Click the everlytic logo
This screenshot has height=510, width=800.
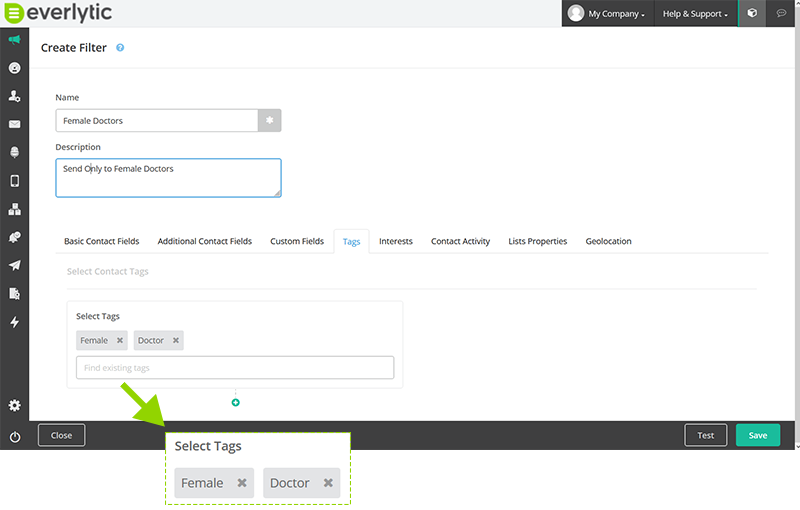tap(58, 13)
